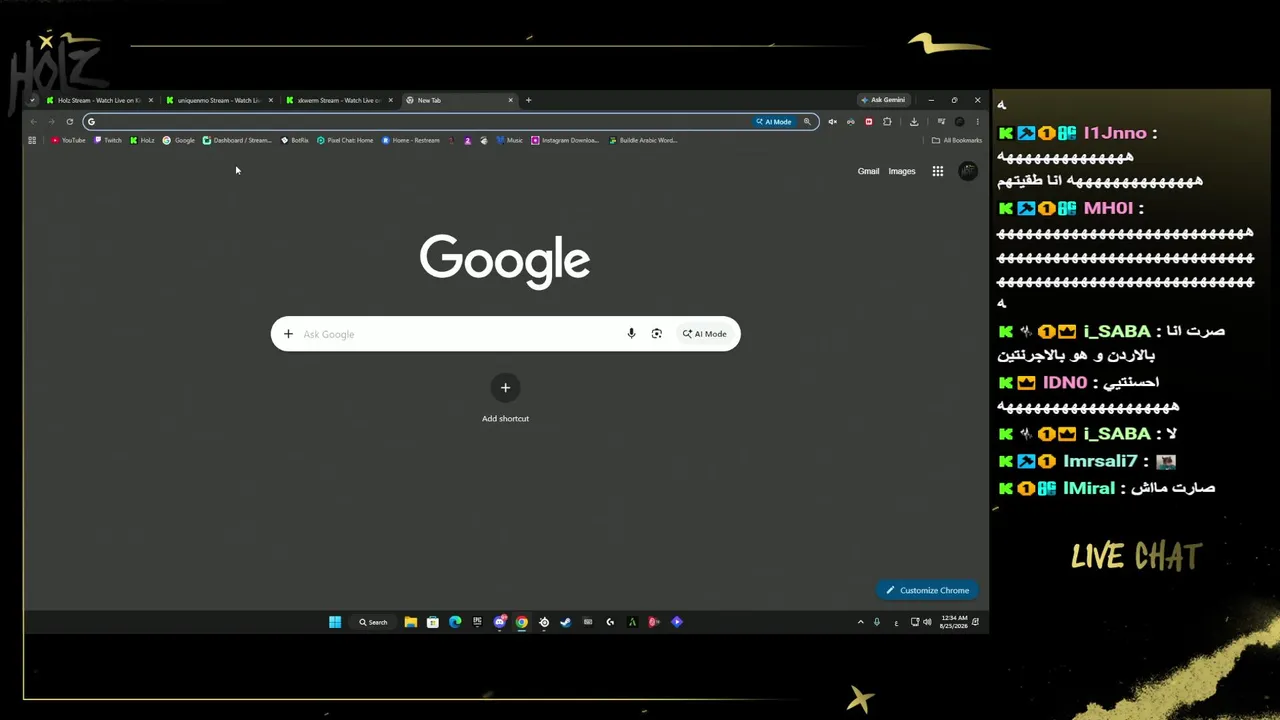Open the Instagram Downloader bookmark
This screenshot has height=720, width=1280.
pos(565,140)
